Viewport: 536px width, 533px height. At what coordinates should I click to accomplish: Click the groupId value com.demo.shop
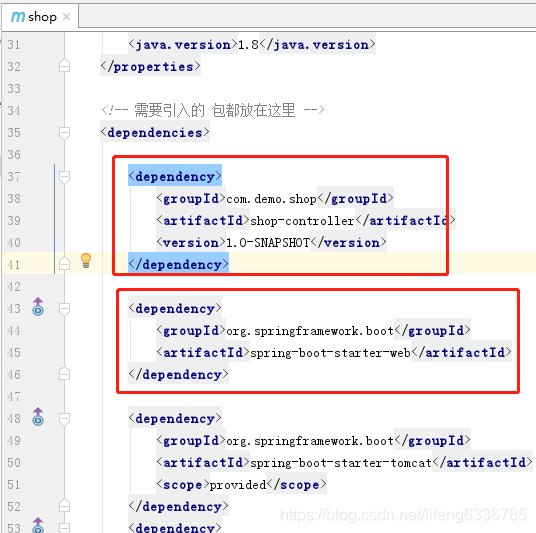point(271,199)
